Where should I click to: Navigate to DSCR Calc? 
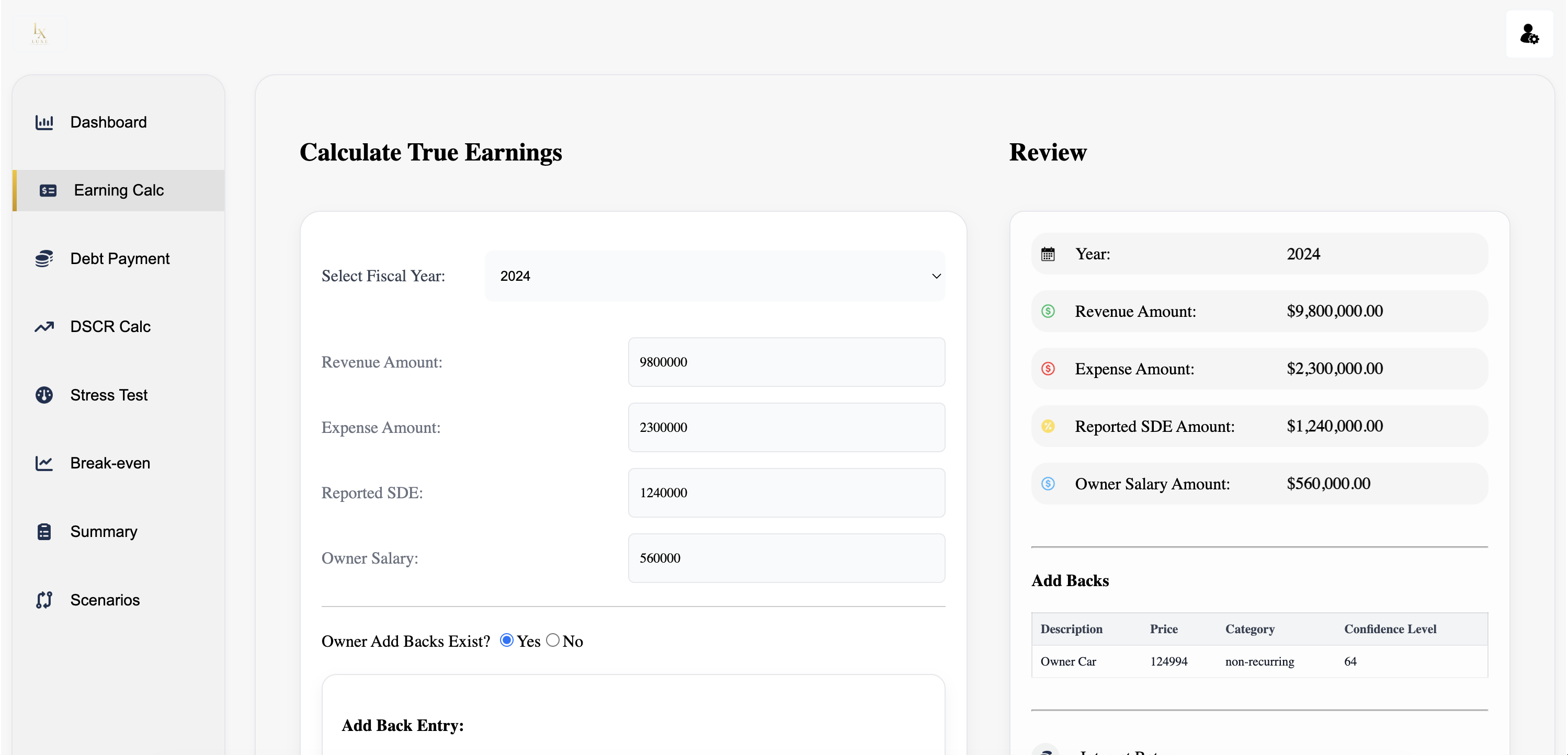(x=119, y=327)
